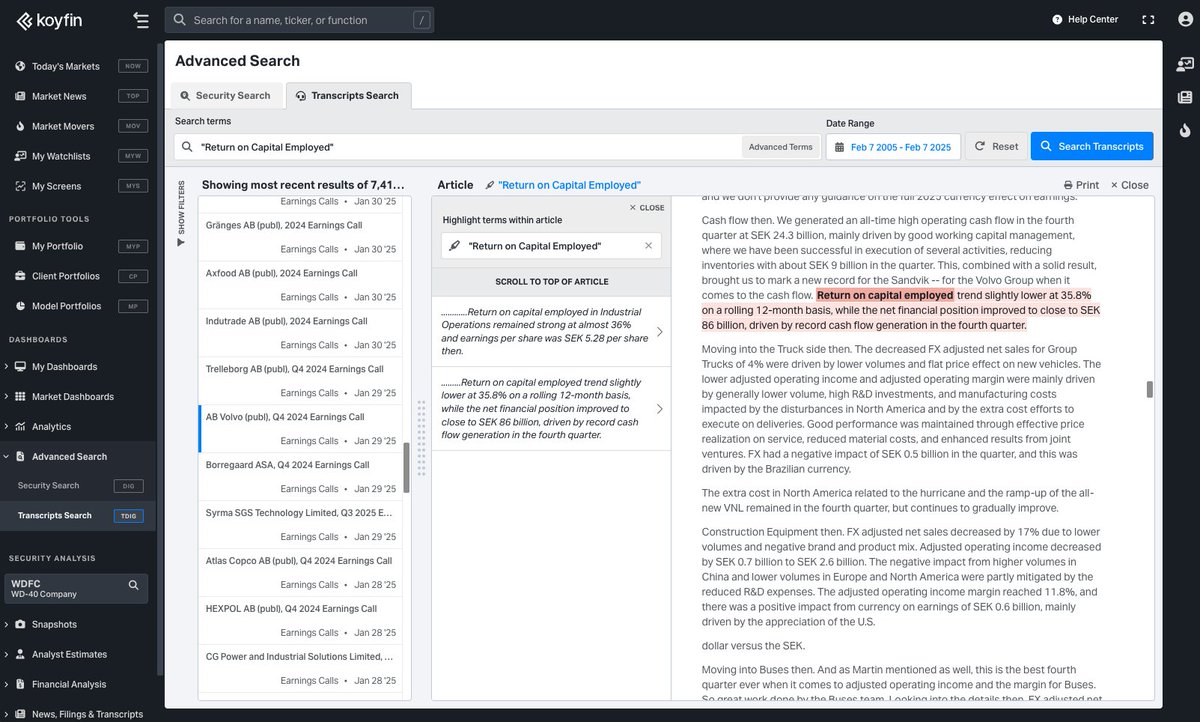Click Today's Markets globe icon
Screen dimensions: 1200x722
click(20, 66)
